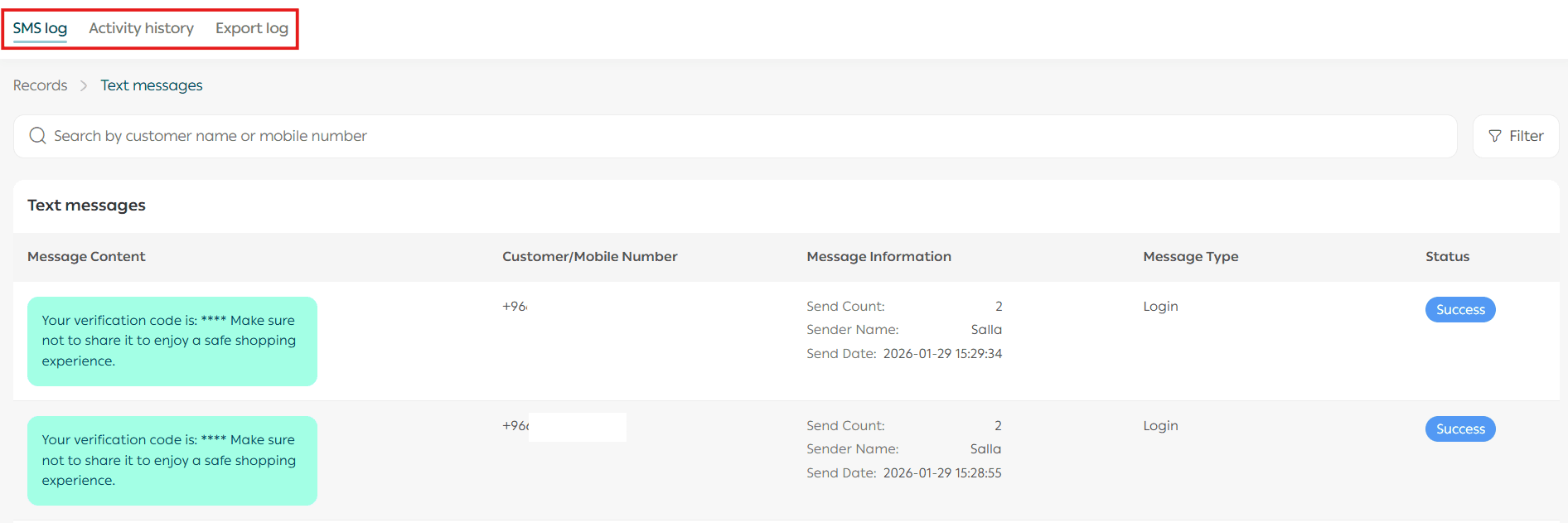Click the Message Type column header
The width and height of the screenshot is (1568, 523).
tap(1190, 257)
